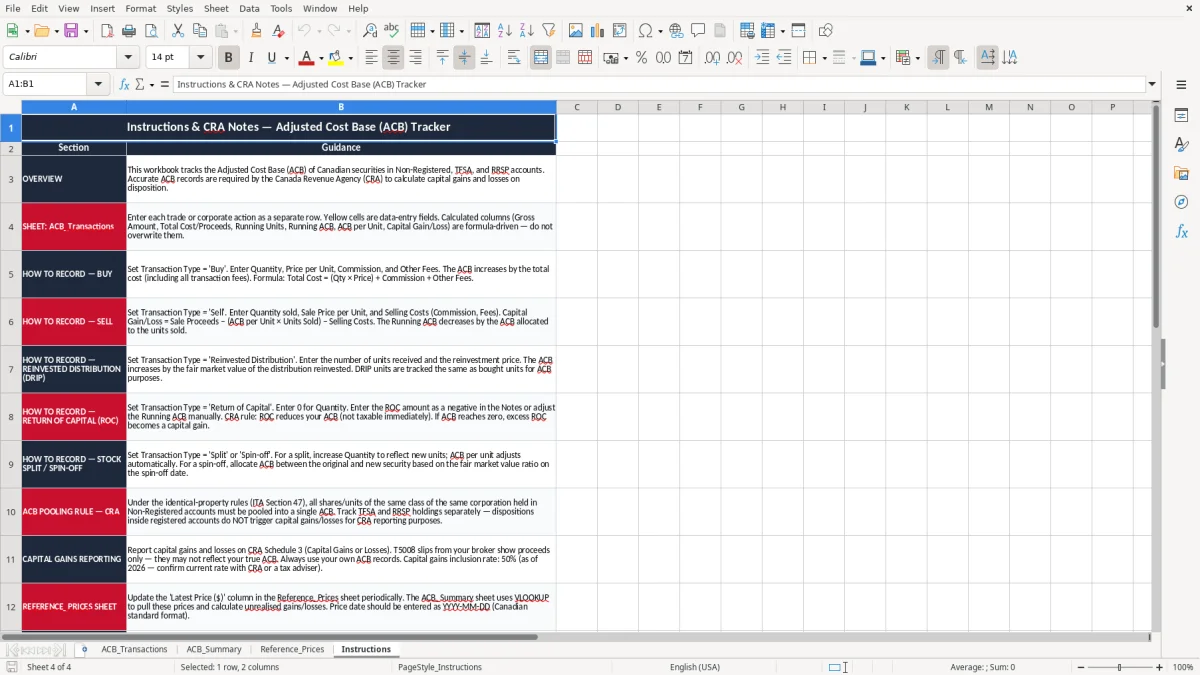
Task: Toggle underline formatting
Action: pos(272,58)
